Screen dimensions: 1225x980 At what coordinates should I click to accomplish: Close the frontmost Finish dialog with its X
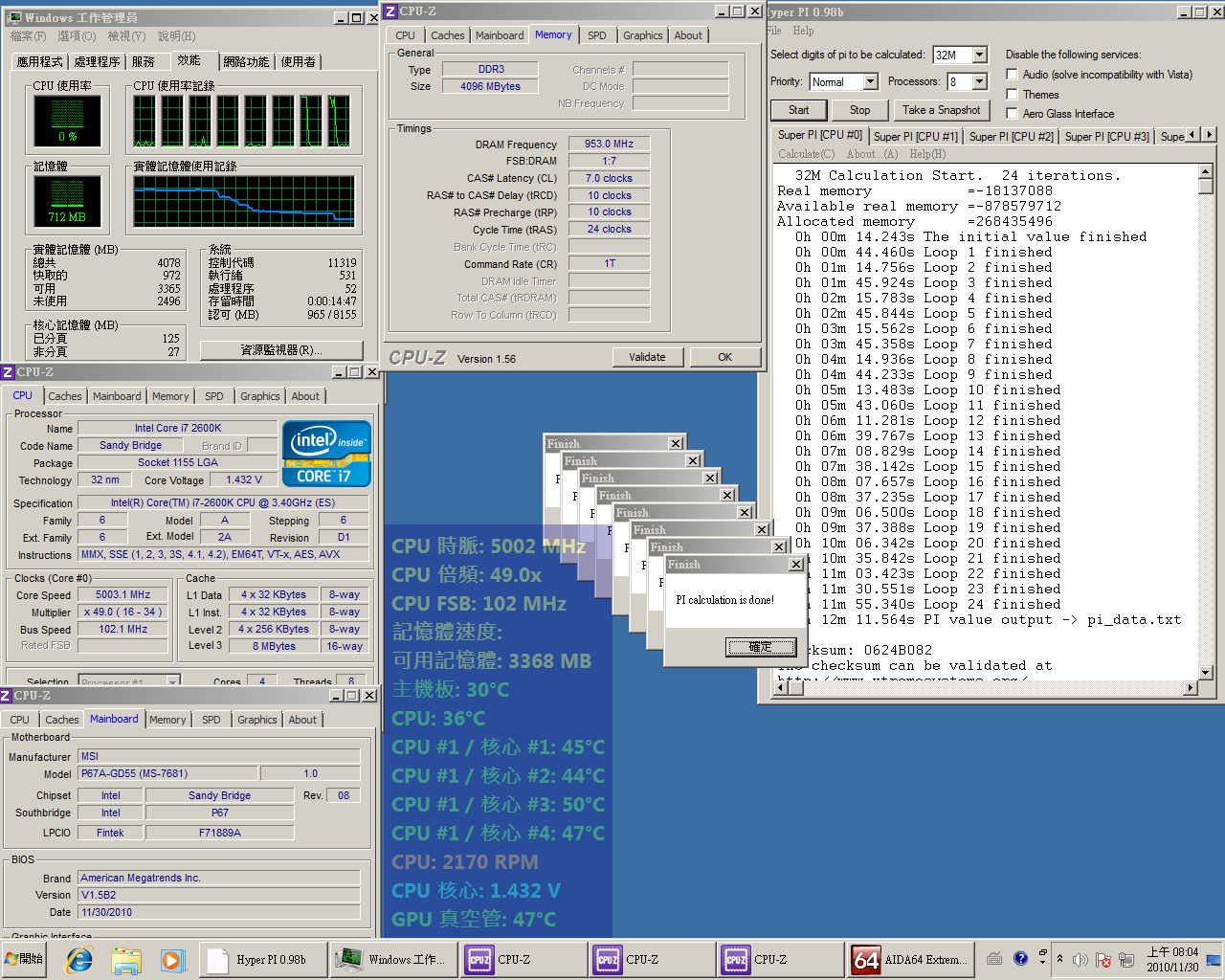[795, 565]
